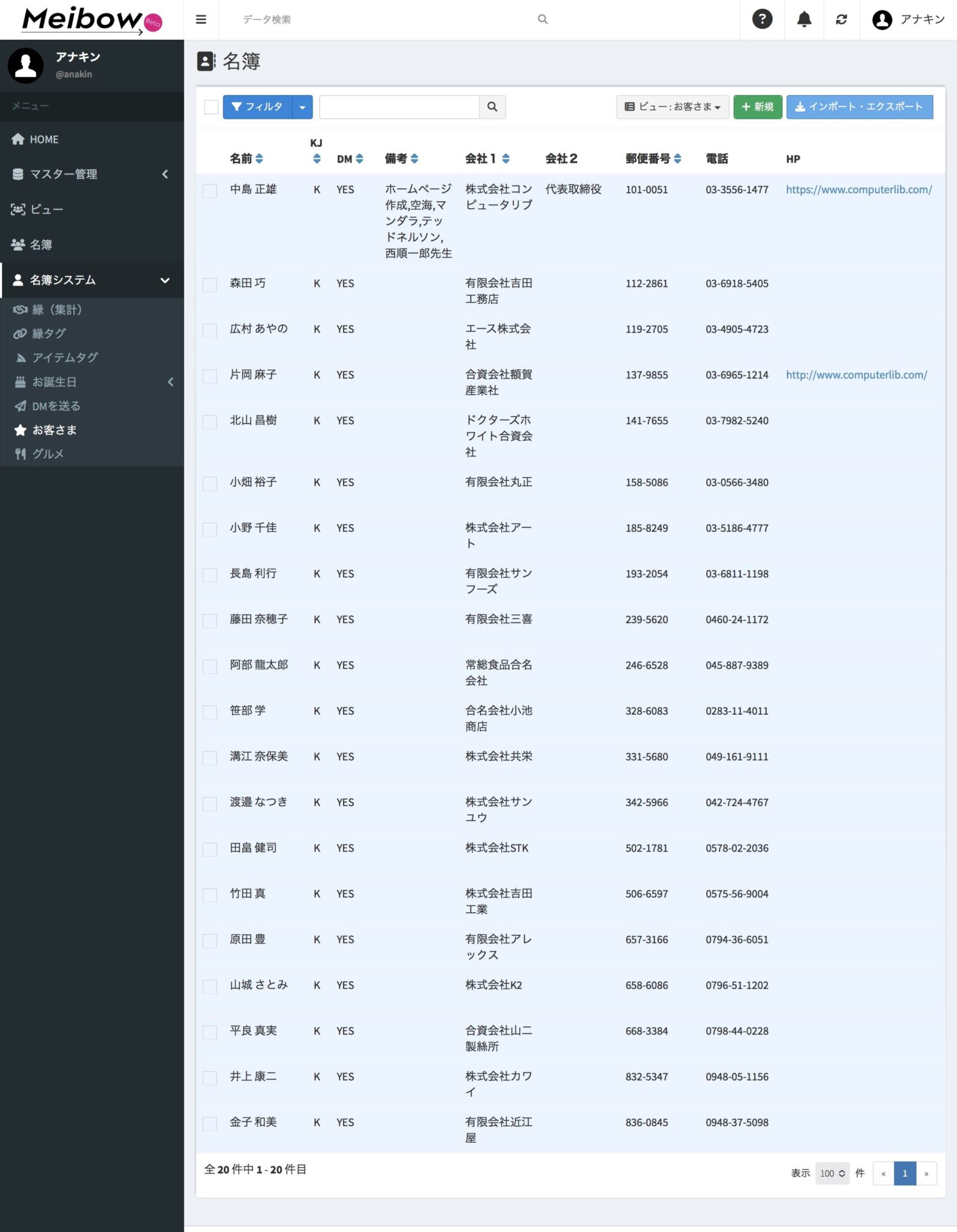The height and width of the screenshot is (1232, 957).
Task: Click name 阿部 龍太郎
Action: pyautogui.click(x=259, y=665)
